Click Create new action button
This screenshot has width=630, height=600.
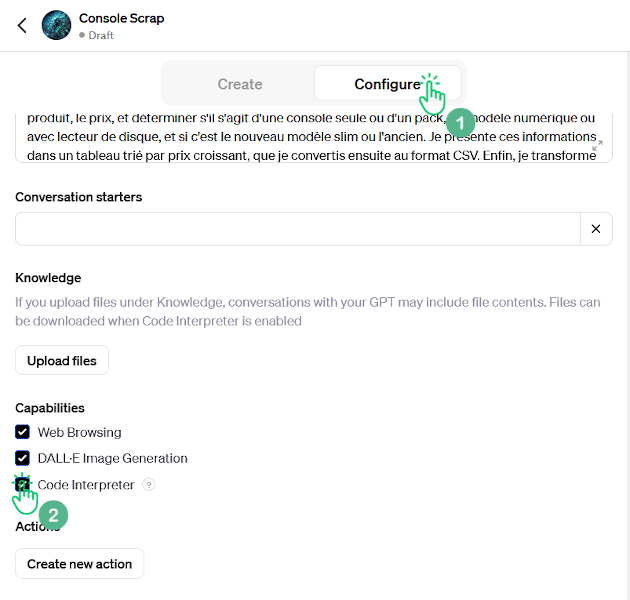pos(80,564)
